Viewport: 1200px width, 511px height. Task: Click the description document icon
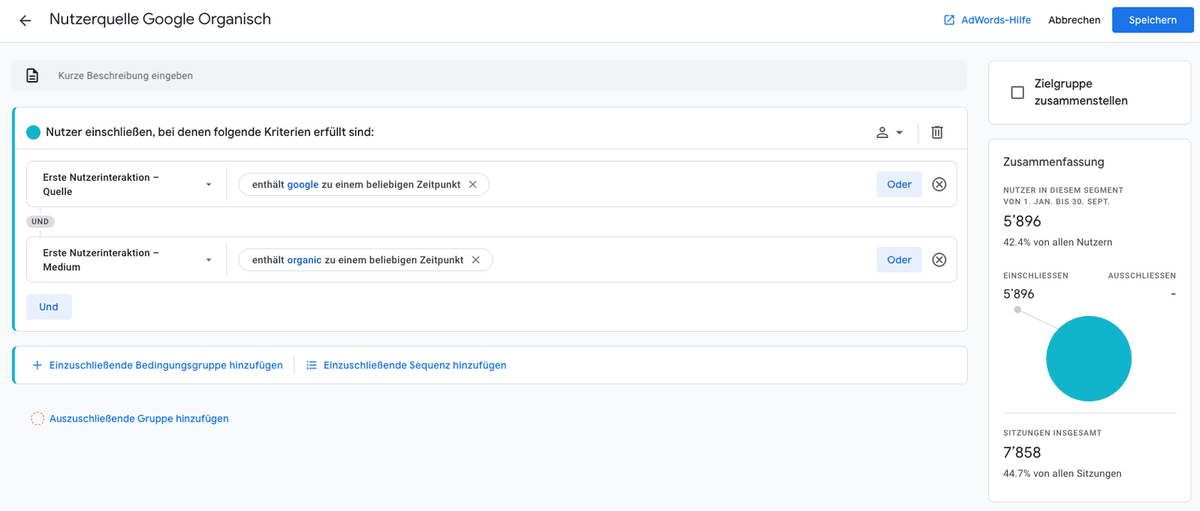pos(33,75)
